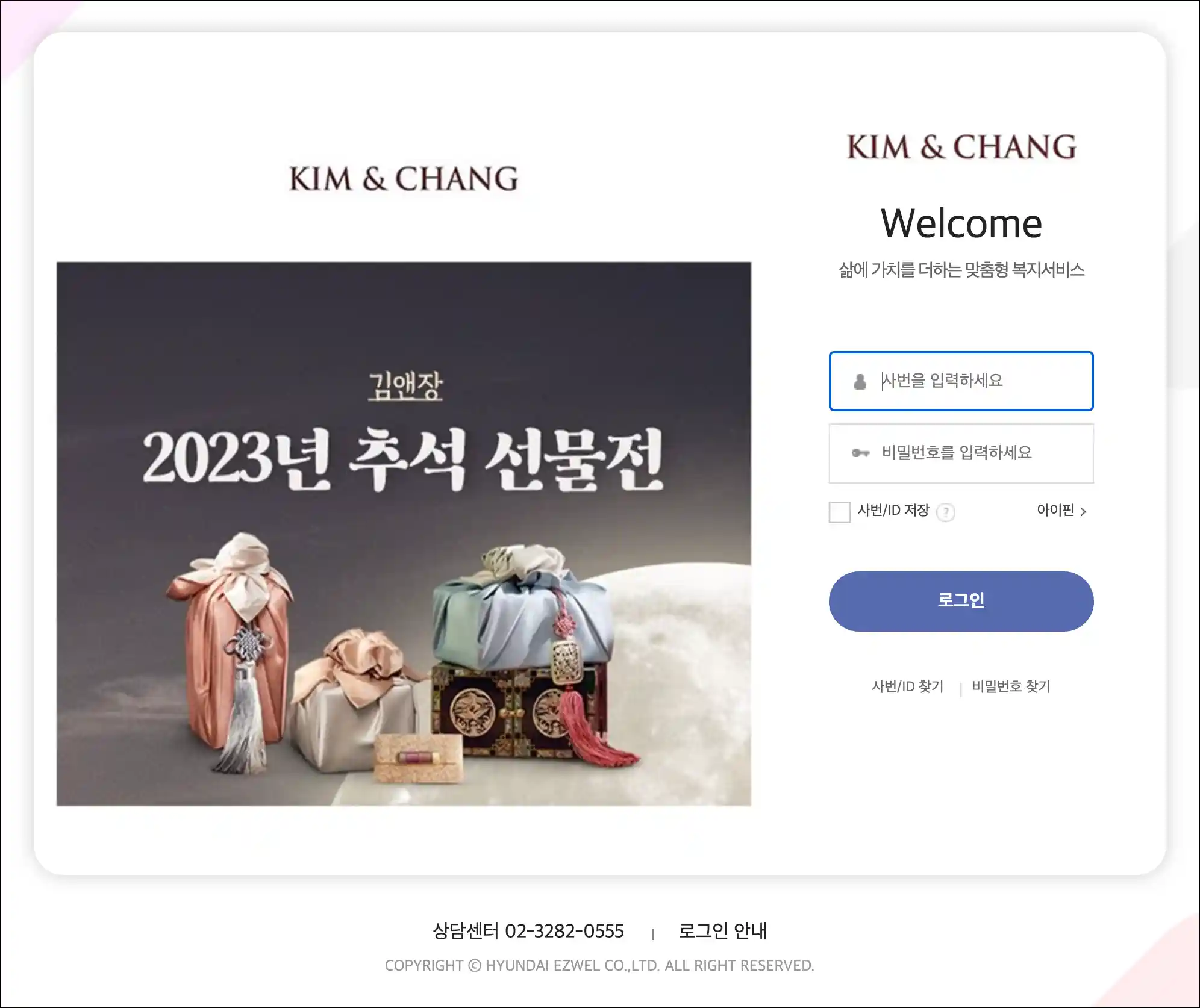This screenshot has width=1200, height=1008.
Task: Open the question mark help icon
Action: coord(946,512)
